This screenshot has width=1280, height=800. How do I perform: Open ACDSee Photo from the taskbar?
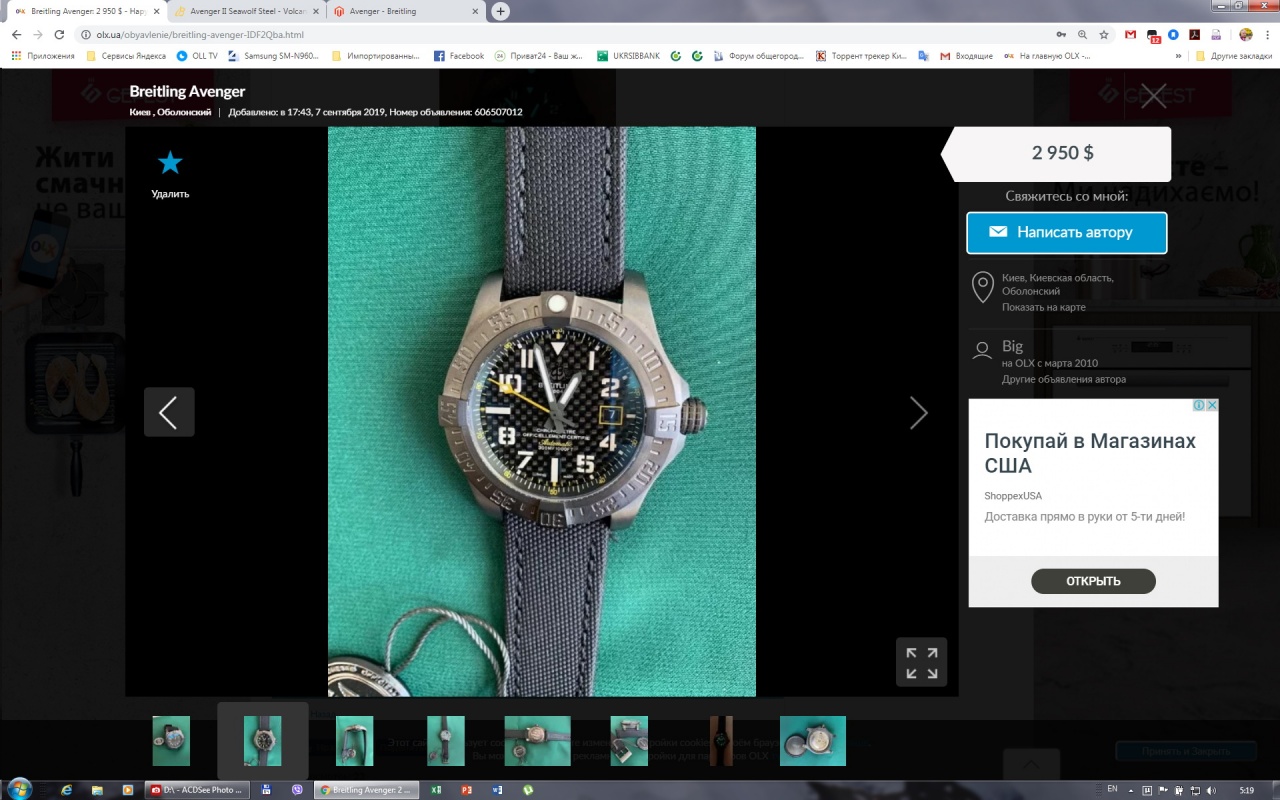tap(198, 790)
